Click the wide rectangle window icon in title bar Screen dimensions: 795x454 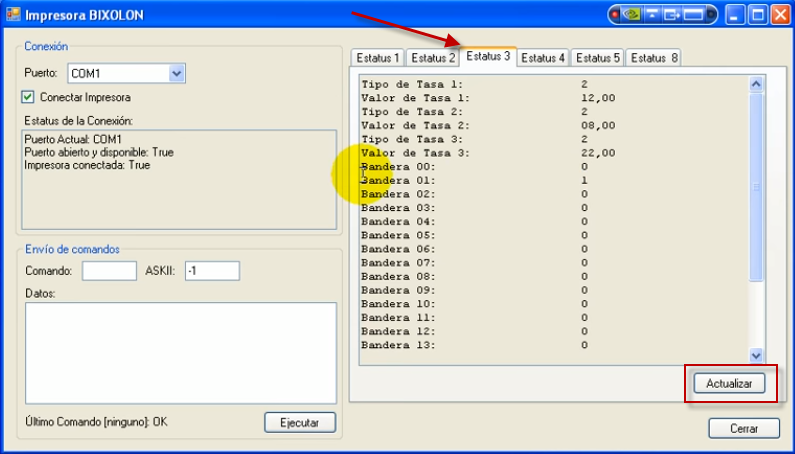coord(693,15)
